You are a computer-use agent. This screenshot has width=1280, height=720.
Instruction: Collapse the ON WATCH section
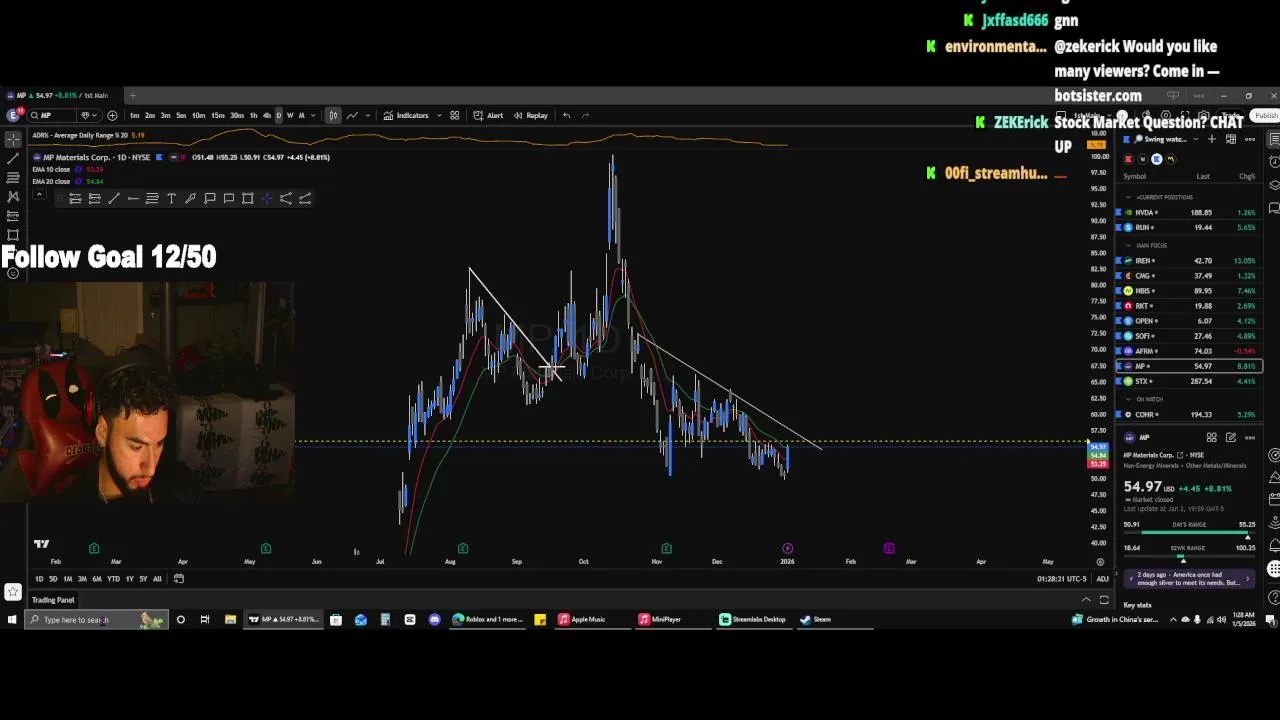coord(1128,399)
